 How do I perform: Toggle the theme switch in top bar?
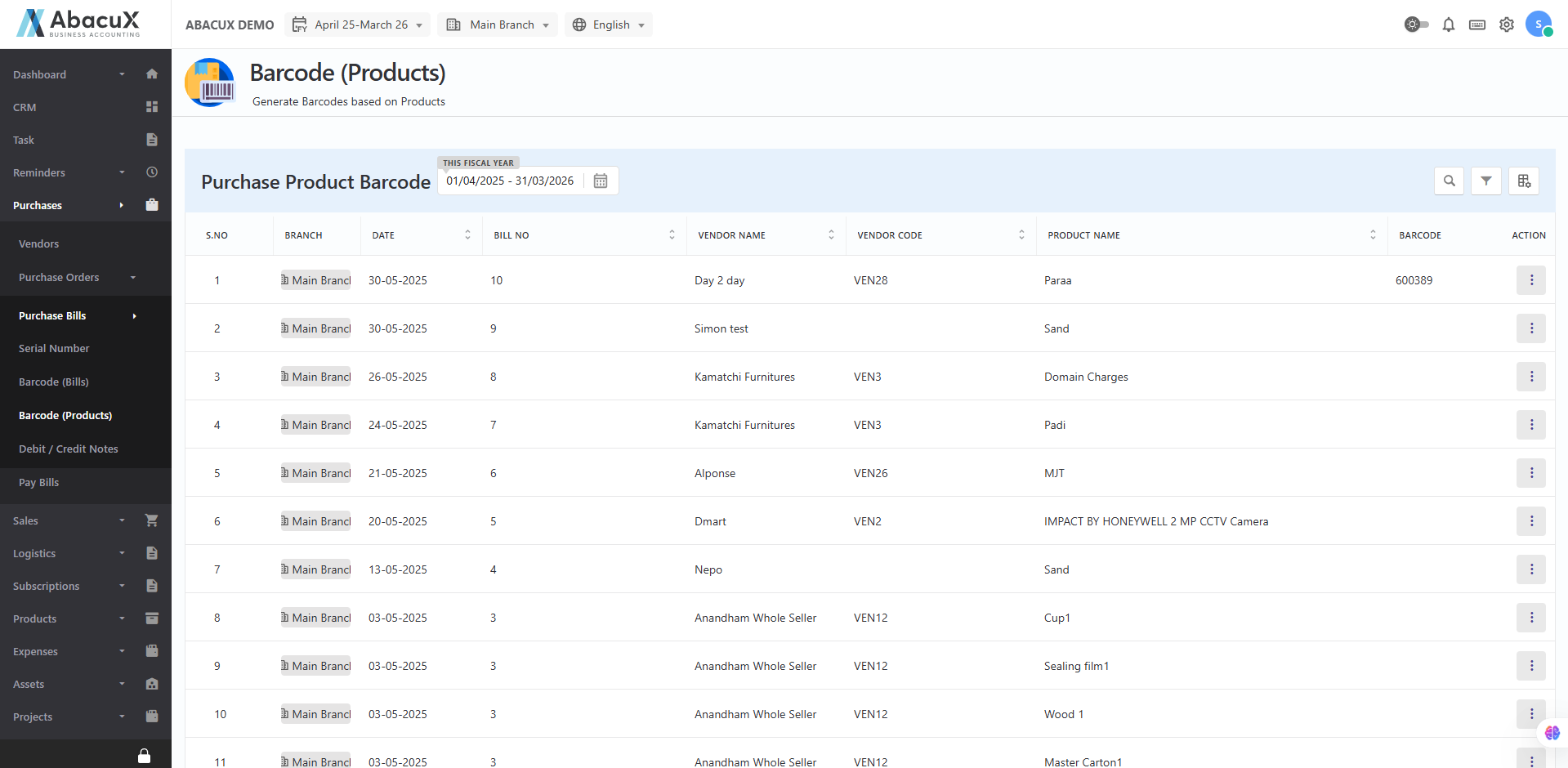[1416, 25]
